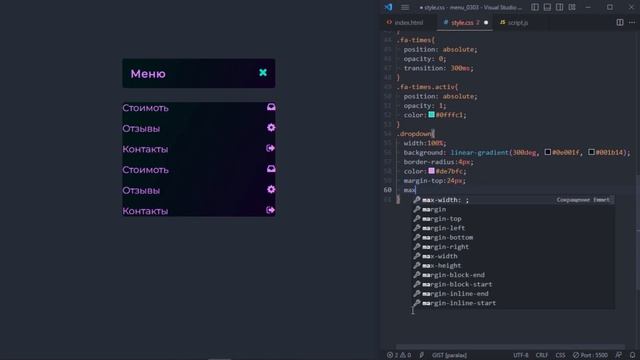Click the Visual Studio Code logo icon
Image resolution: width=640 pixels, height=360 pixels.
click(x=388, y=7)
